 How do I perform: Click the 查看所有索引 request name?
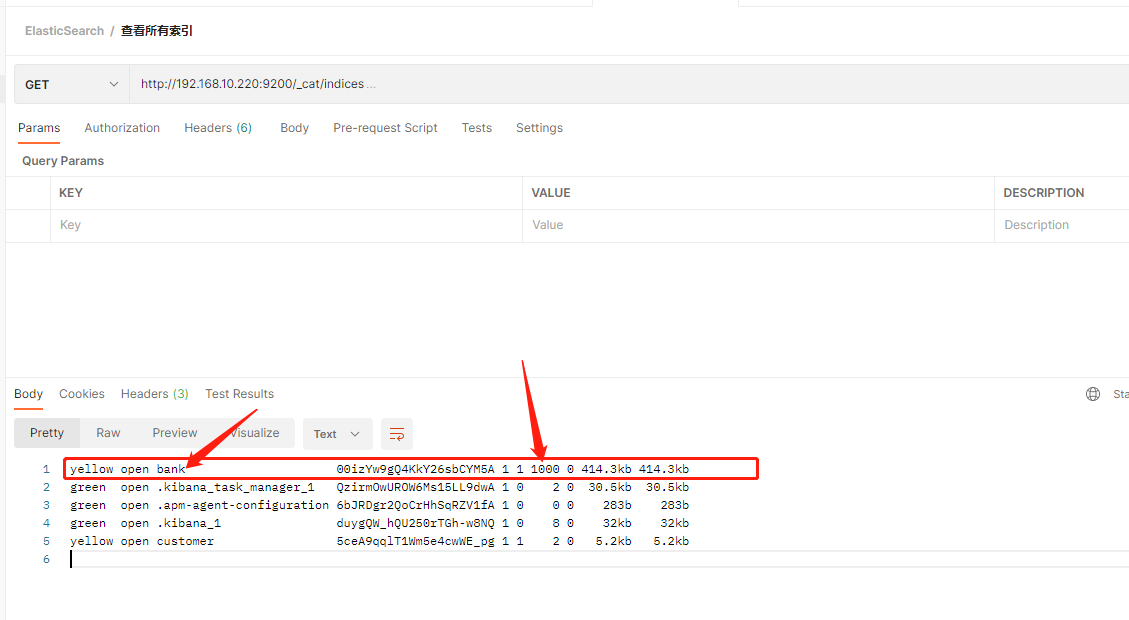coord(157,31)
